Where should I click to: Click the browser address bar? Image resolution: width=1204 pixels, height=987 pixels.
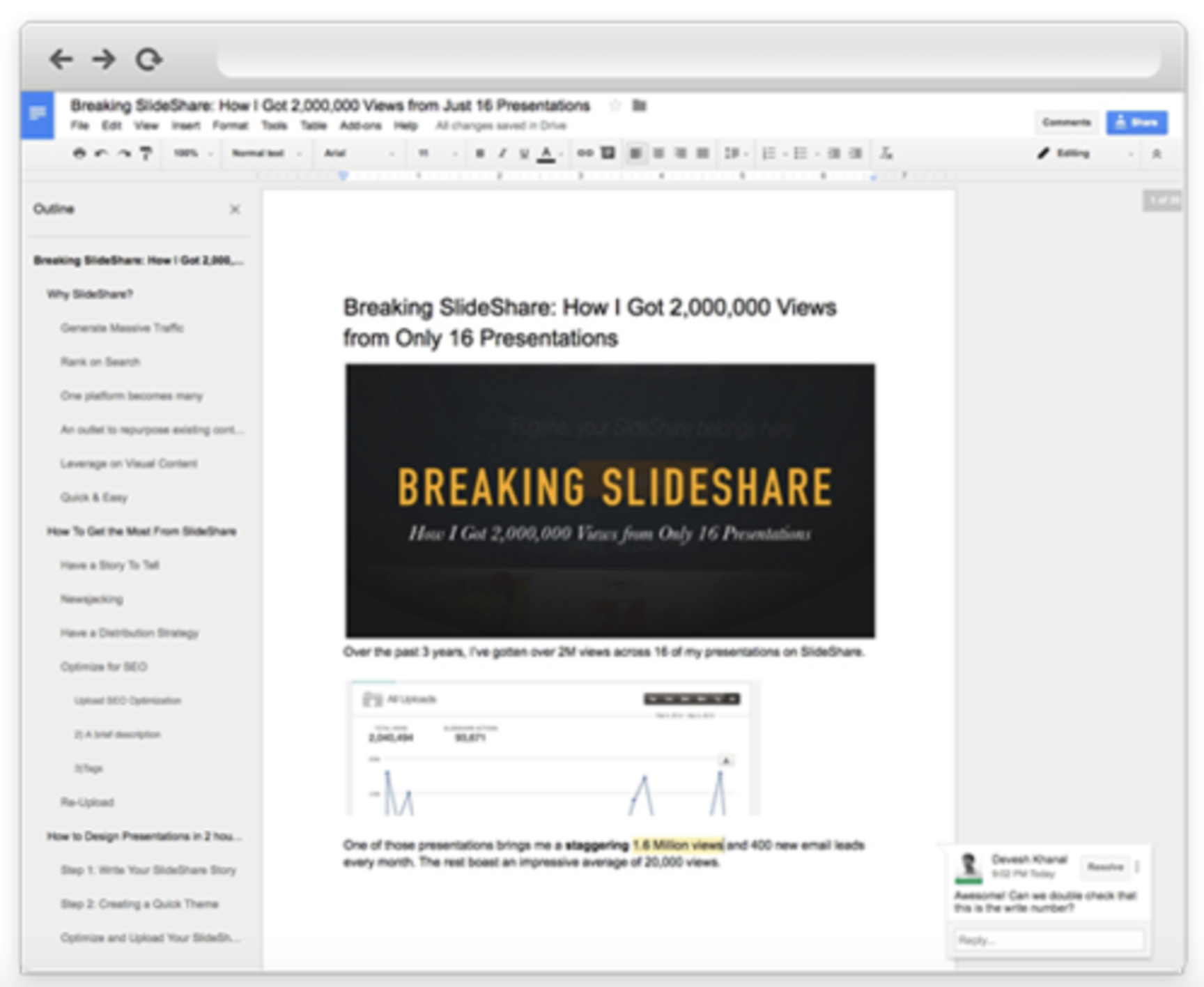(688, 59)
